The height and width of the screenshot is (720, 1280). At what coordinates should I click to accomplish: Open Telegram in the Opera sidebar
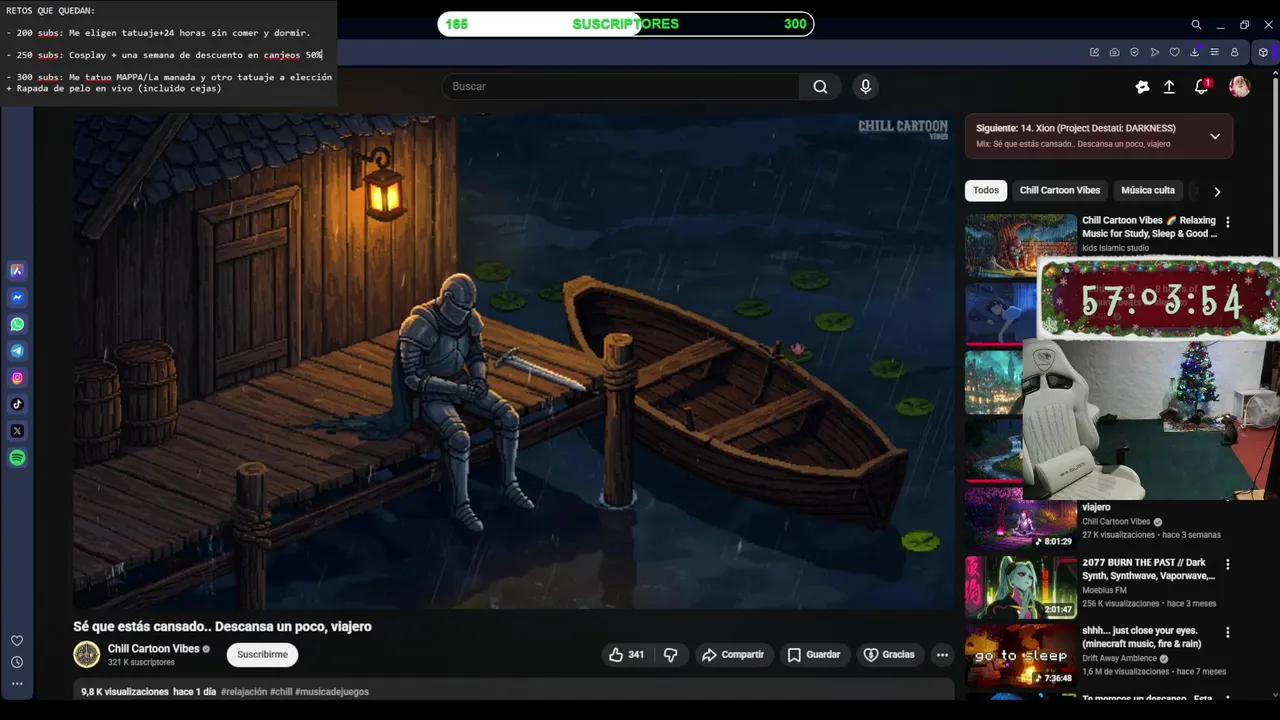[x=17, y=351]
